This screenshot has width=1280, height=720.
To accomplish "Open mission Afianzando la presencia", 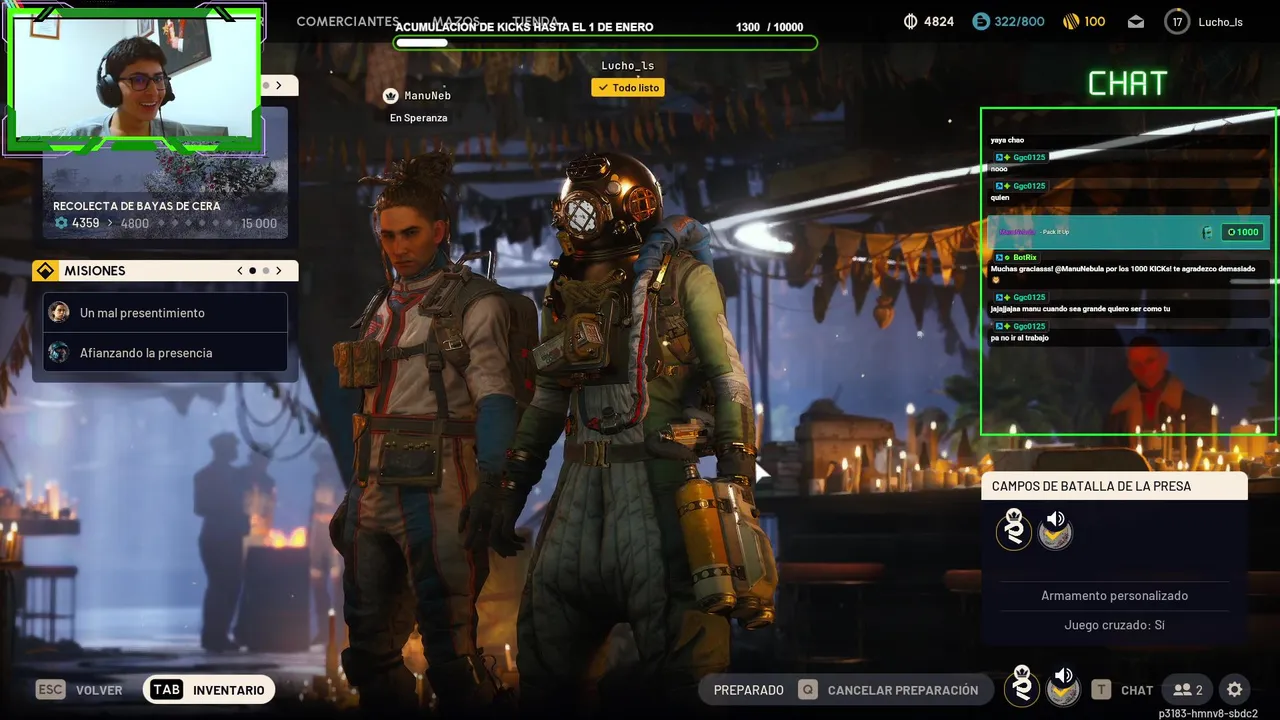I will (x=165, y=352).
